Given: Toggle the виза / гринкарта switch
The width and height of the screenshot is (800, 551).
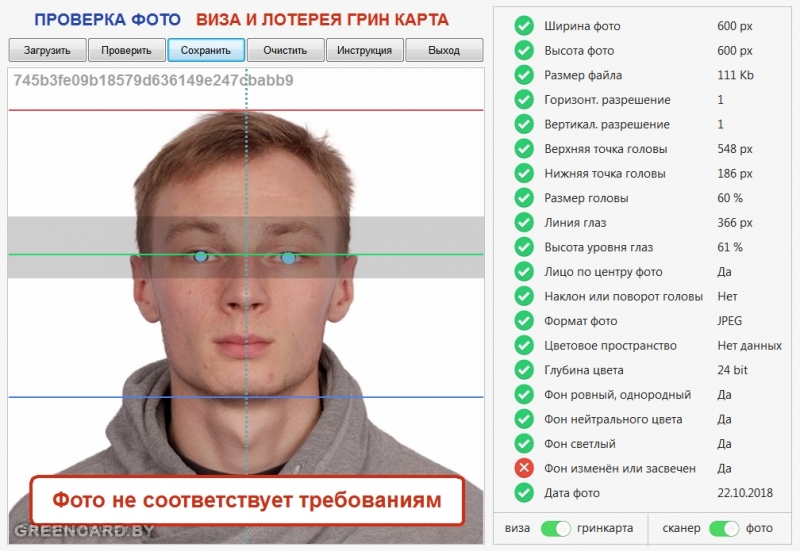Looking at the screenshot, I should tap(556, 528).
